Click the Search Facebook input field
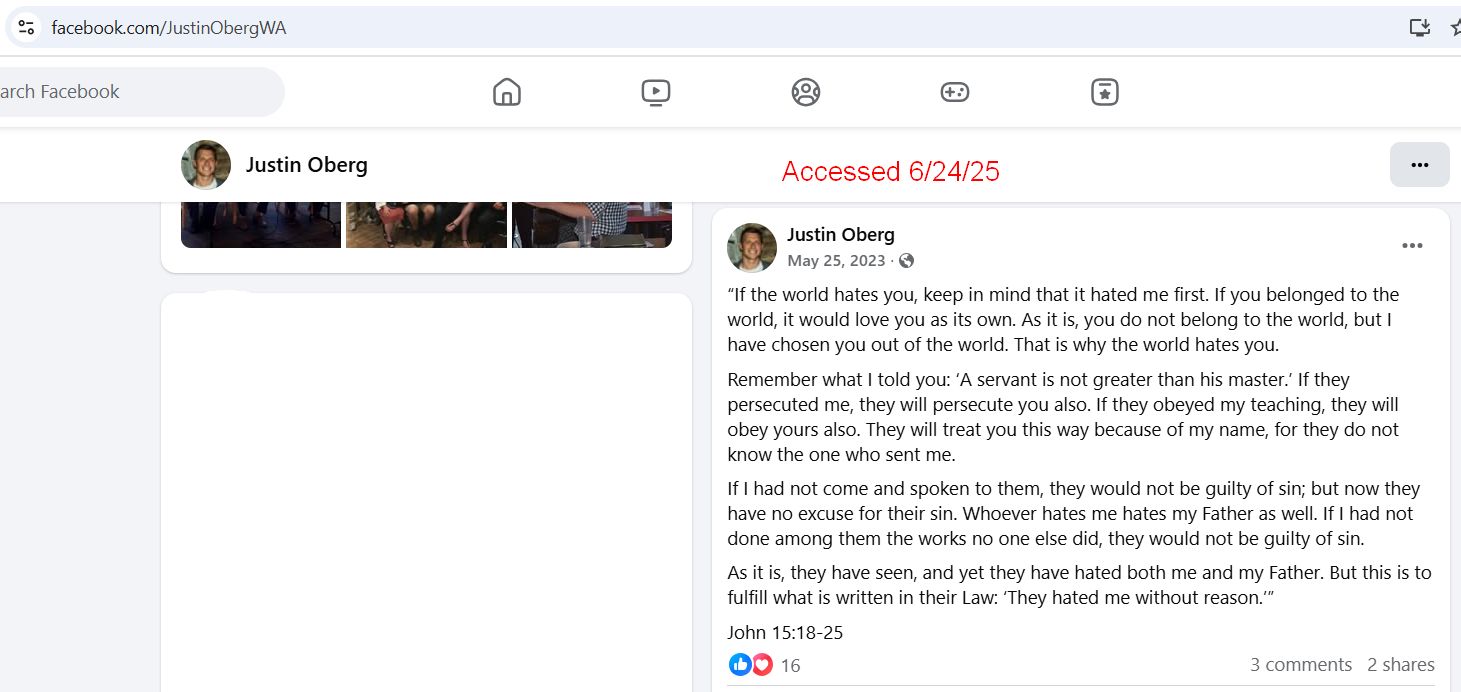1461x692 pixels. pyautogui.click(x=138, y=92)
